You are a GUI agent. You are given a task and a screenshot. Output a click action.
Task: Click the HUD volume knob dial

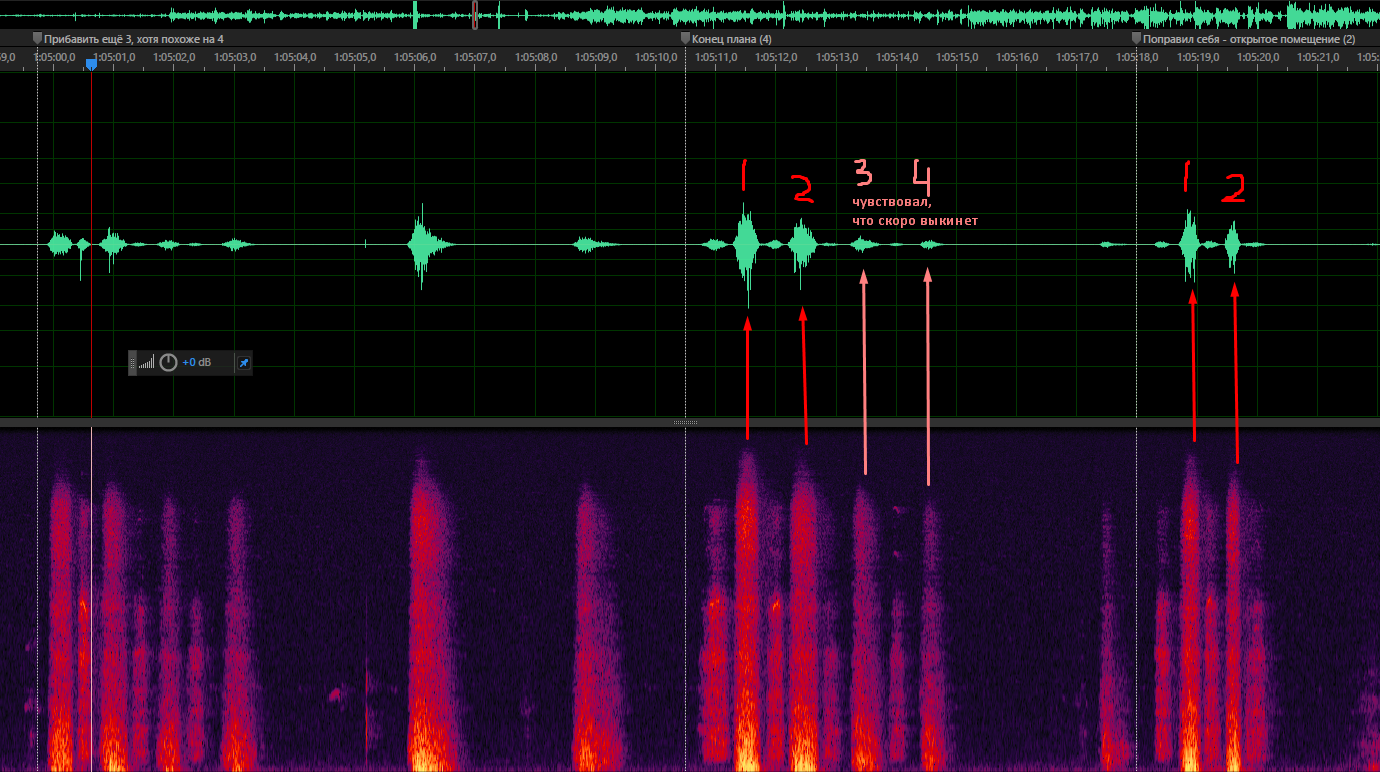click(168, 363)
